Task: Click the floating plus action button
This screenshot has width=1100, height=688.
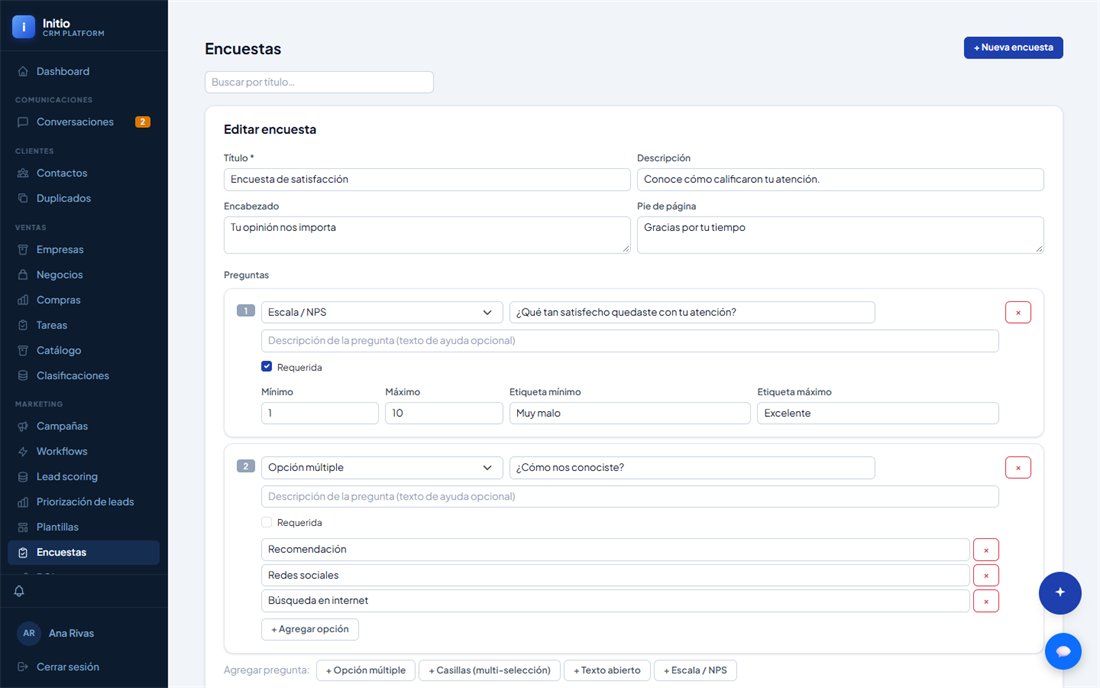Action: tap(1060, 593)
